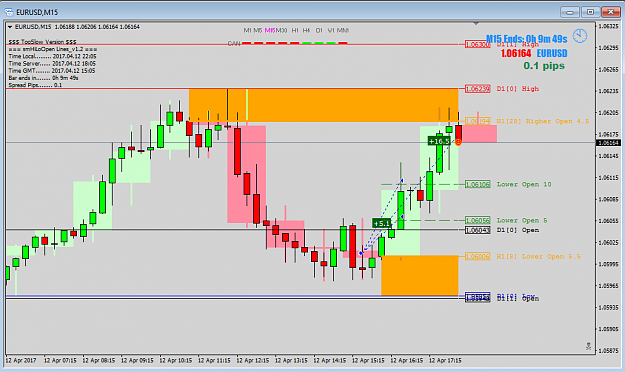The image size is (625, 372).
Task: Expand the EURUSD,M15 chart dropdown triangle
Action: pos(10,27)
